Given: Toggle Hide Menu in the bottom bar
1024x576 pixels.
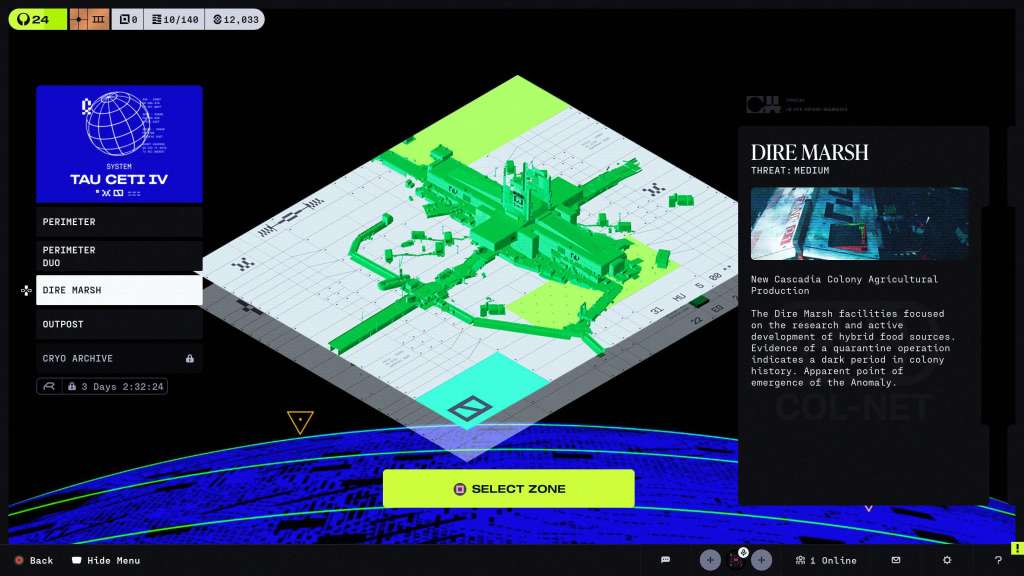Looking at the screenshot, I should [105, 560].
